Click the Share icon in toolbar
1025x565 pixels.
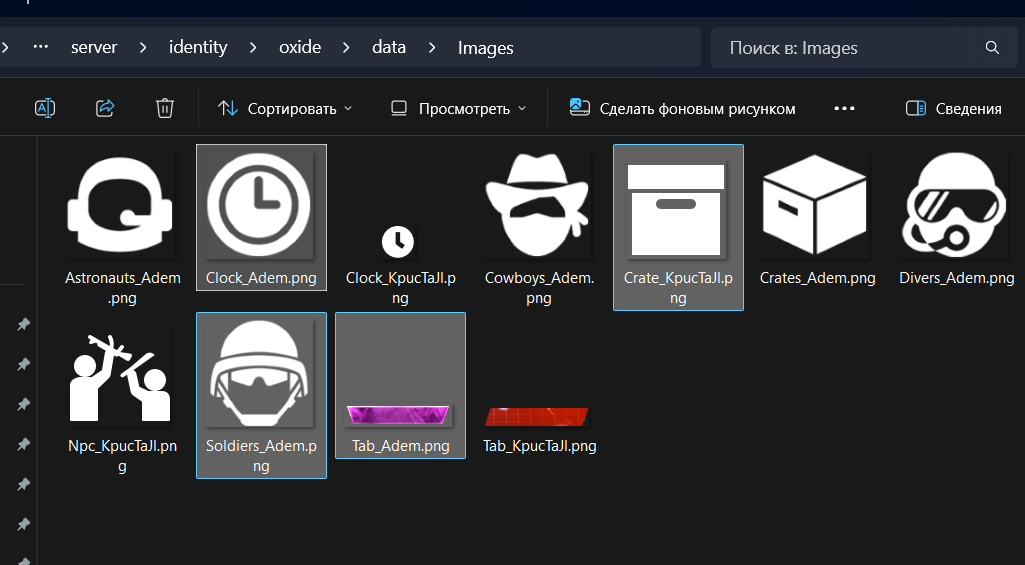pyautogui.click(x=105, y=108)
